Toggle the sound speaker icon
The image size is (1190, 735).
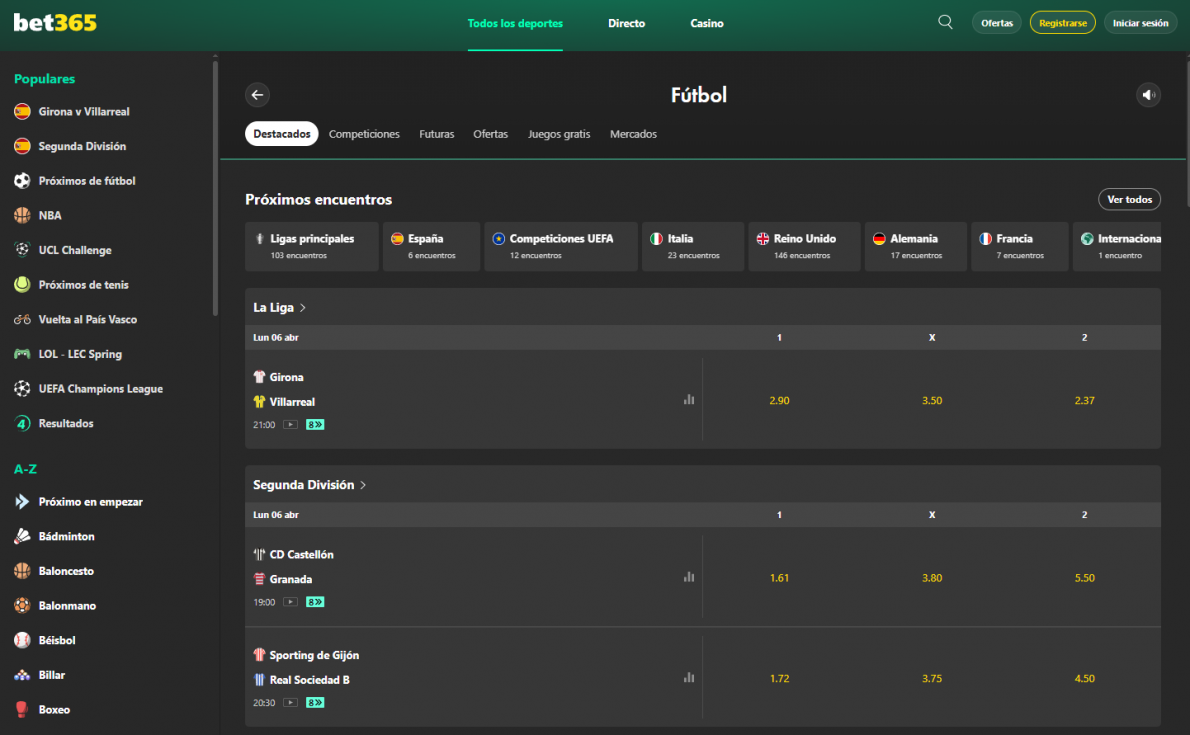[1149, 95]
